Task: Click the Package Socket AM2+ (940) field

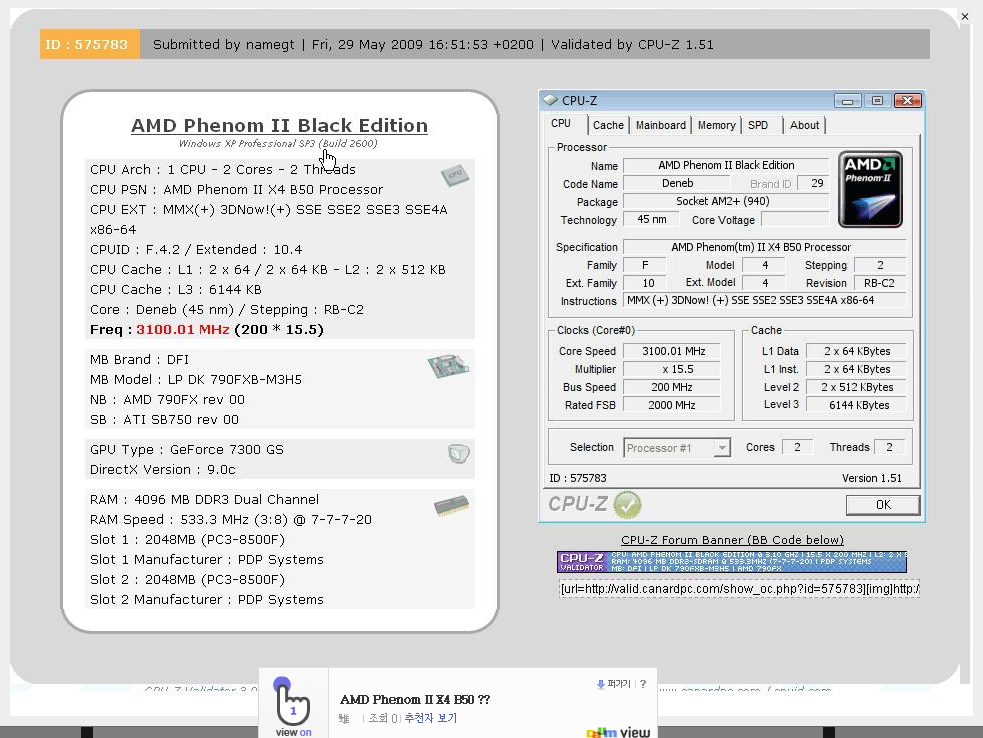Action: [x=726, y=201]
